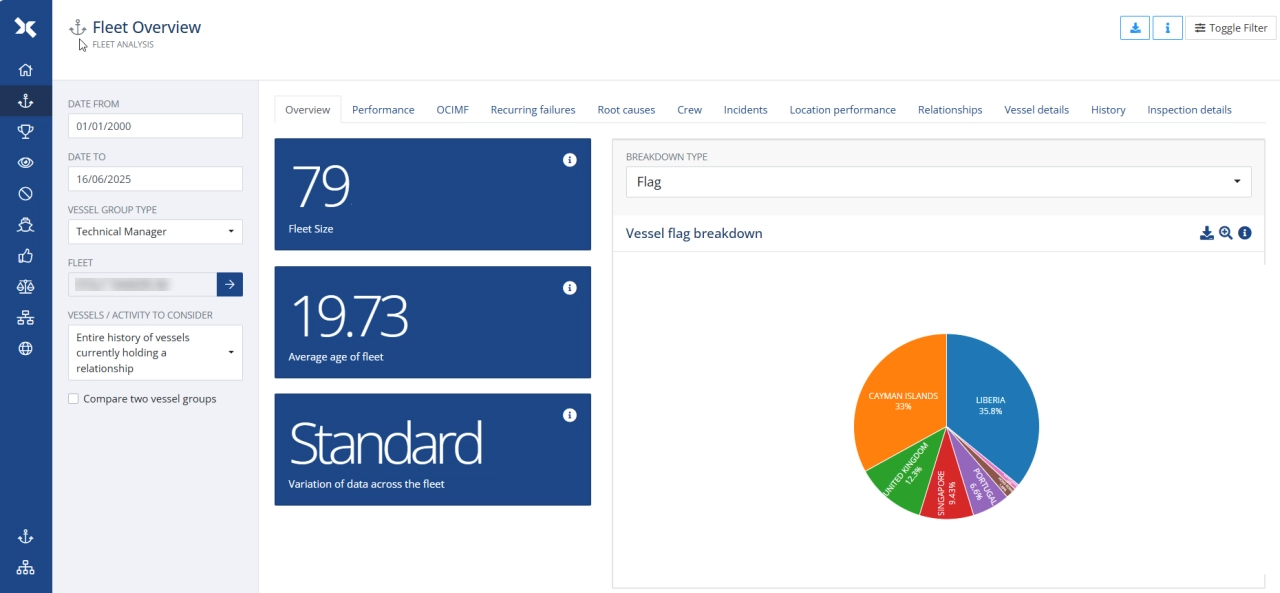
Task: Click the scales of justice sidebar icon
Action: tap(26, 286)
